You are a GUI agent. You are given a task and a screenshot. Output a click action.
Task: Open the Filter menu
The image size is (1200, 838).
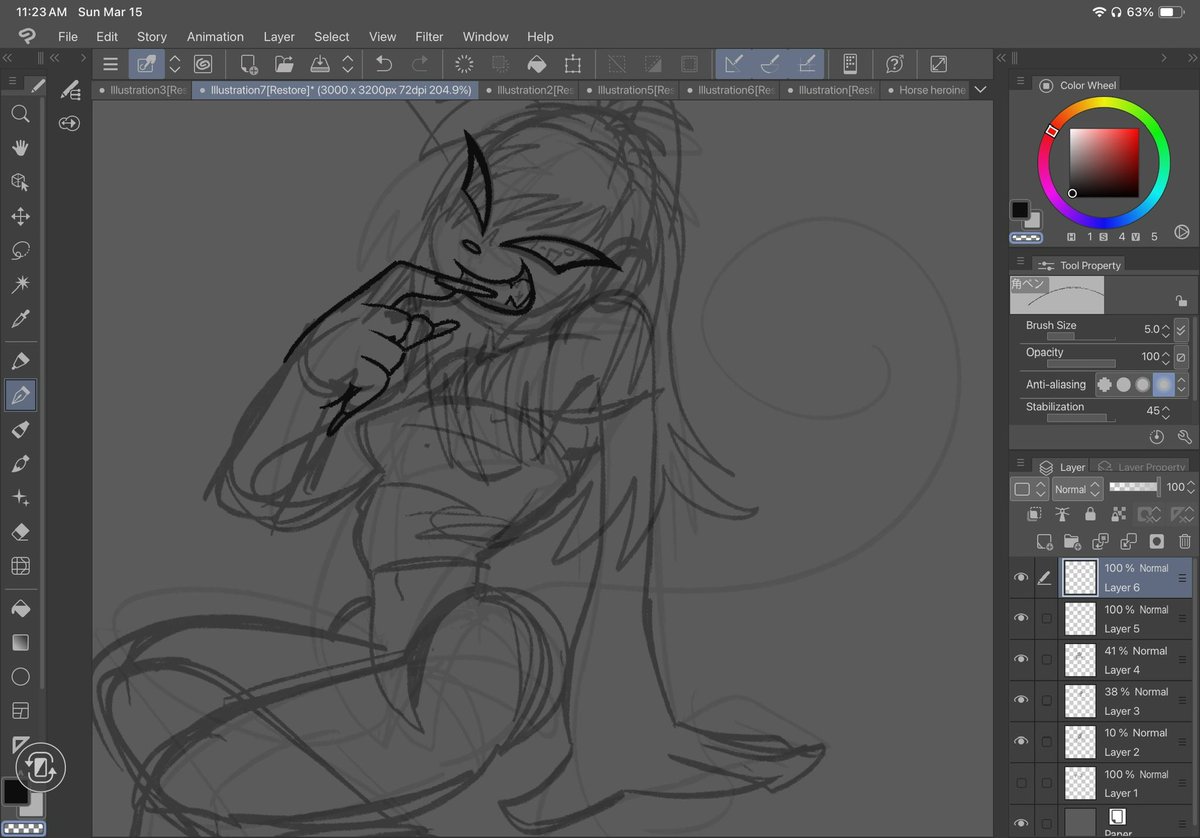point(429,36)
